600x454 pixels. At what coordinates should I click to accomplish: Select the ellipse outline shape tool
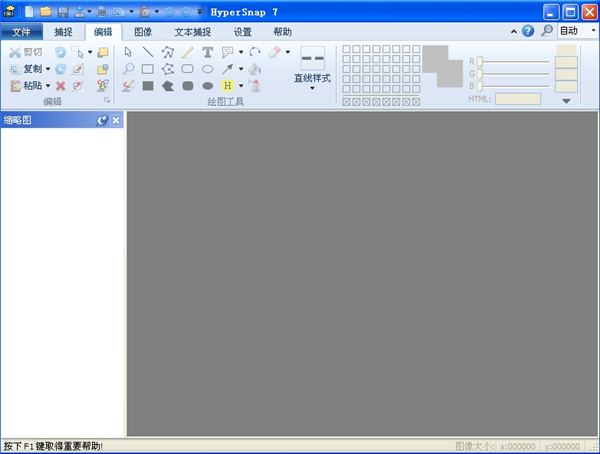pos(208,69)
